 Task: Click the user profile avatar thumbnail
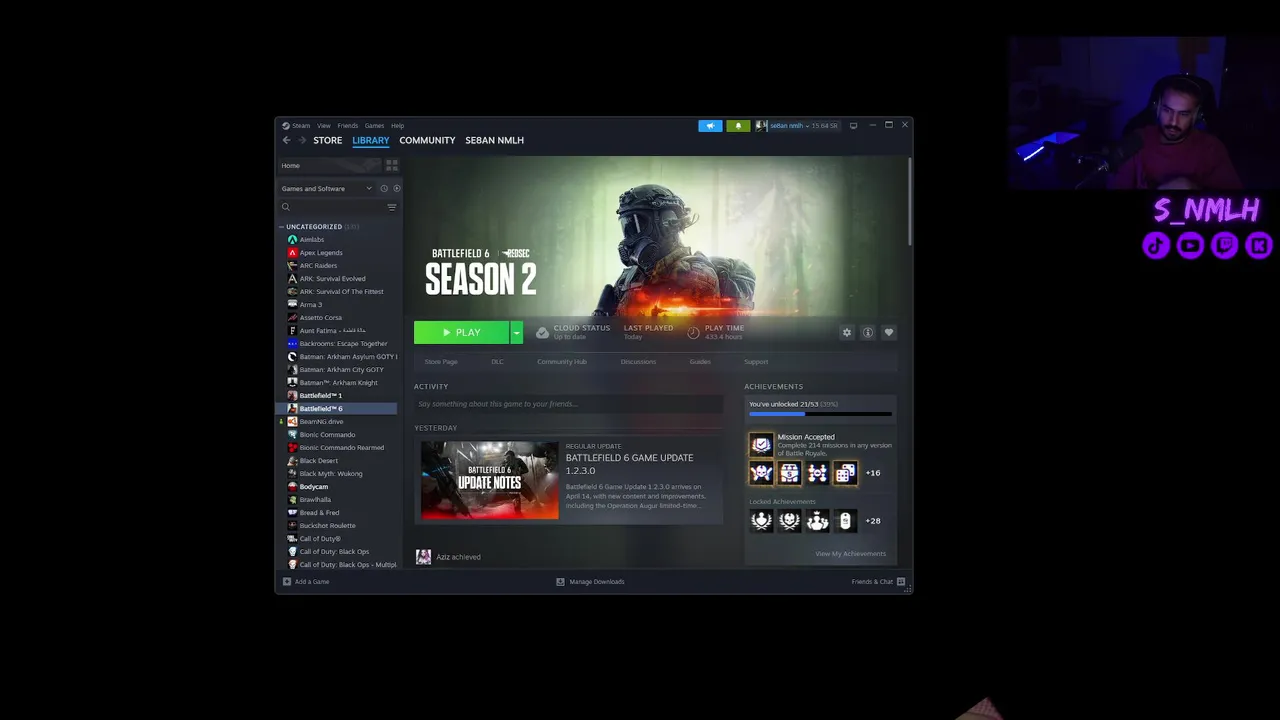(761, 126)
